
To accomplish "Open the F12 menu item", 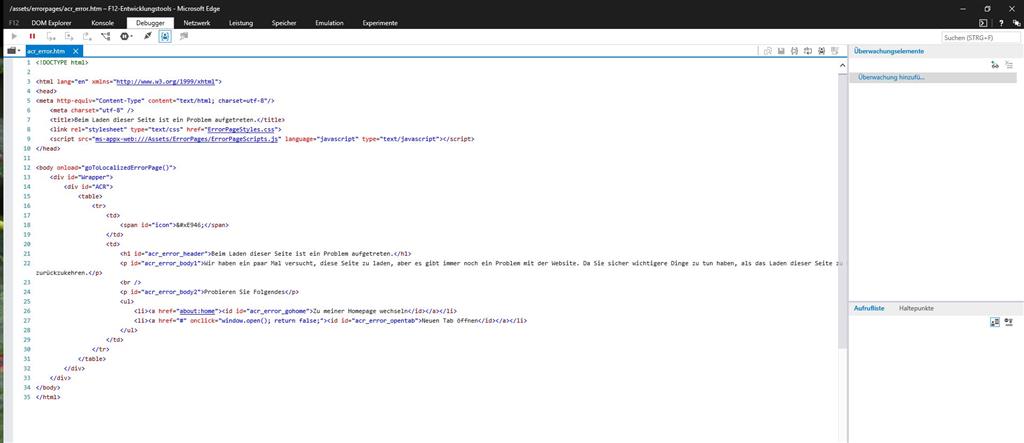I will click(x=14, y=23).
